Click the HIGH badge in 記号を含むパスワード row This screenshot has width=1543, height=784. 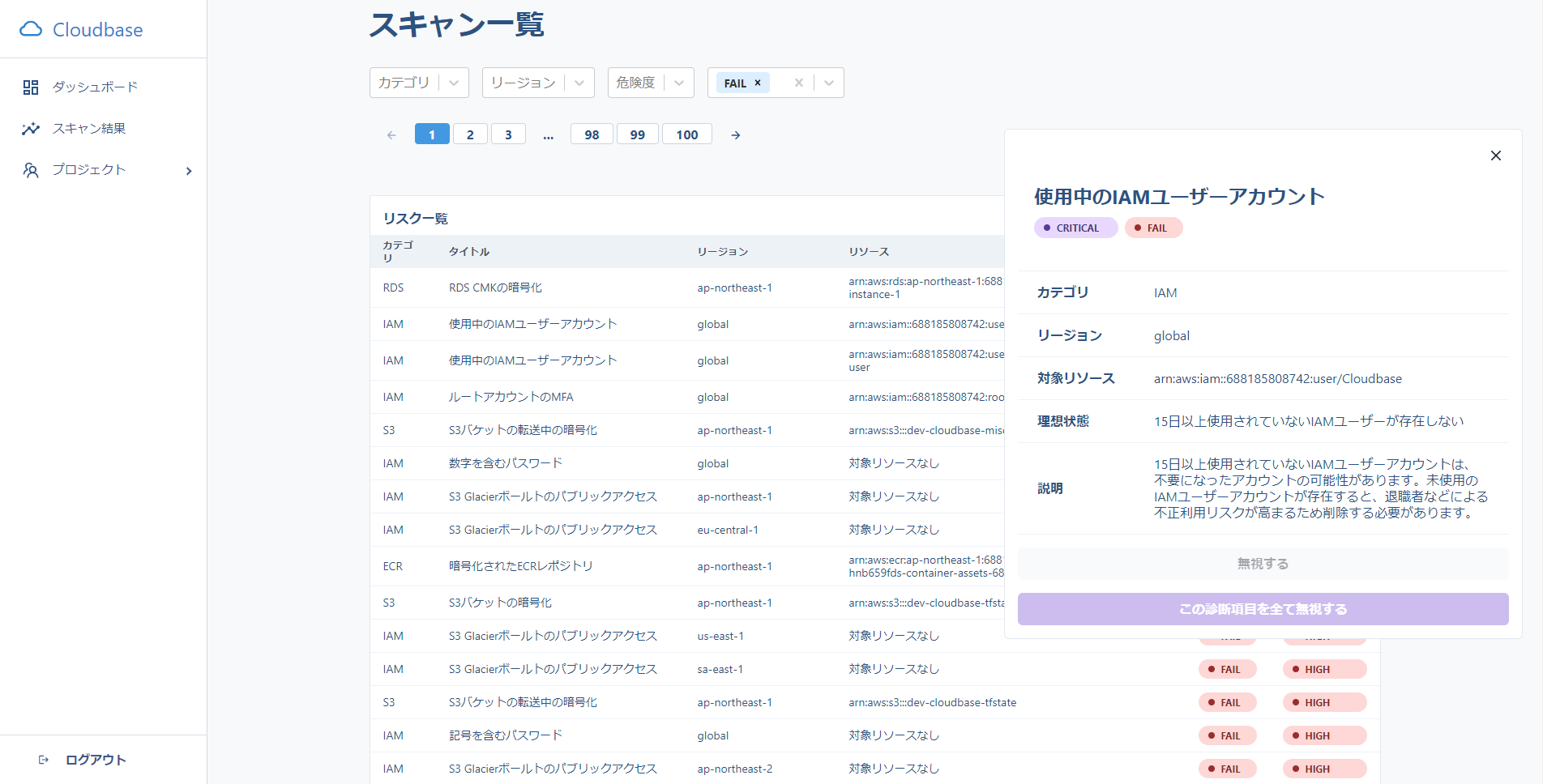(1325, 735)
